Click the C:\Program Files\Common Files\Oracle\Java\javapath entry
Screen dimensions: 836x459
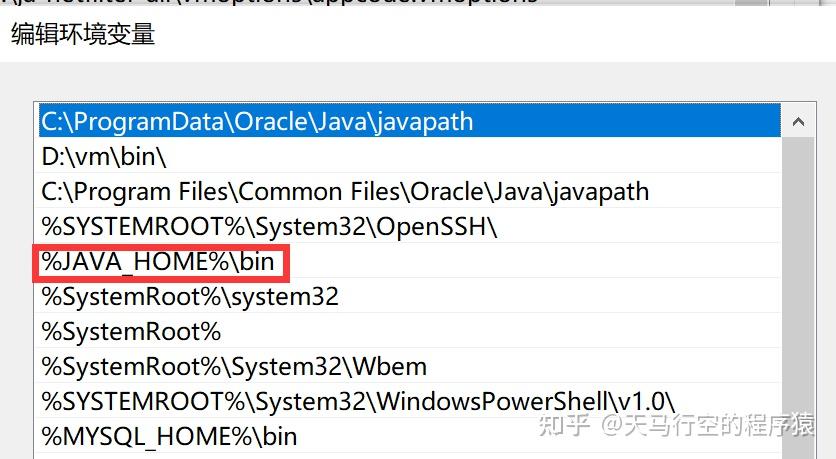pos(345,191)
